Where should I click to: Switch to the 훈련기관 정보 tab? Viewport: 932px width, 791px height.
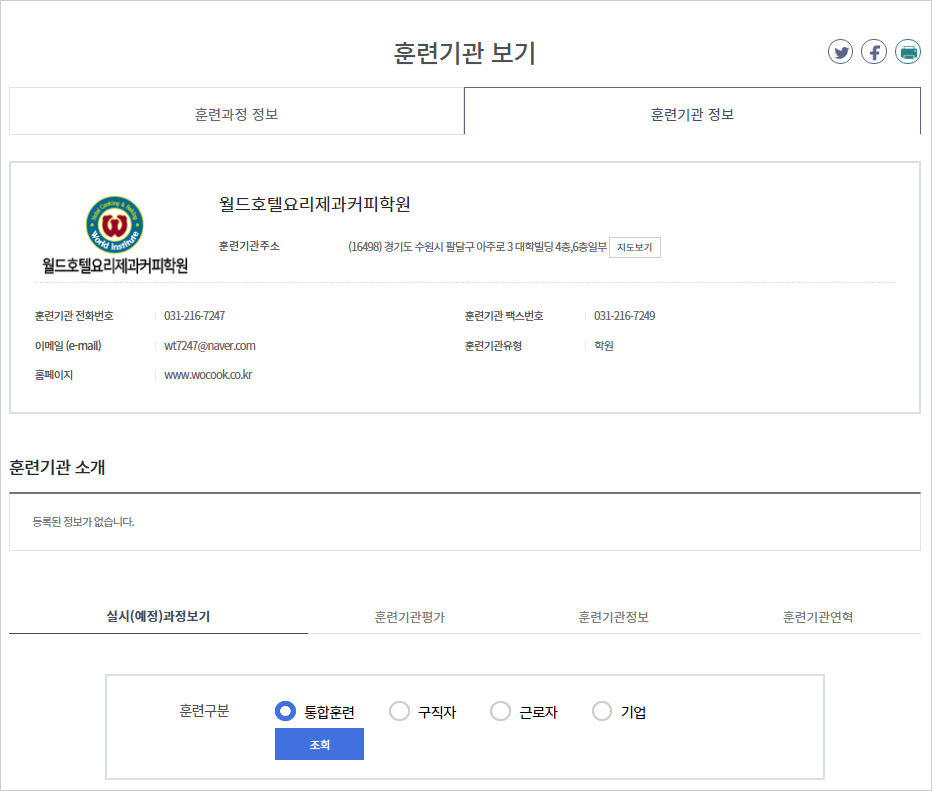(x=692, y=111)
